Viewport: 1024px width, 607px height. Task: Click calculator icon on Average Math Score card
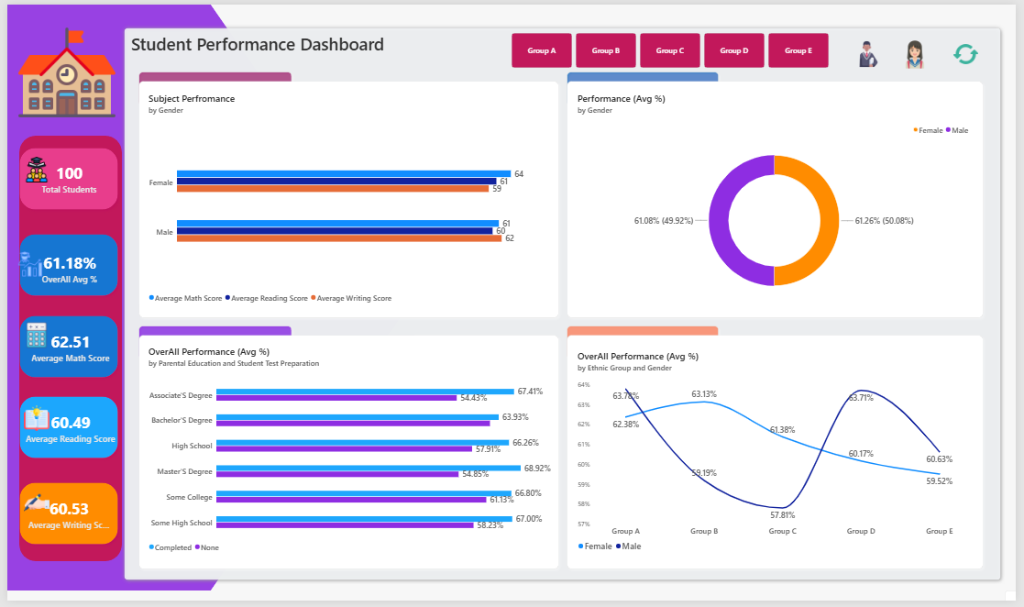(37, 335)
